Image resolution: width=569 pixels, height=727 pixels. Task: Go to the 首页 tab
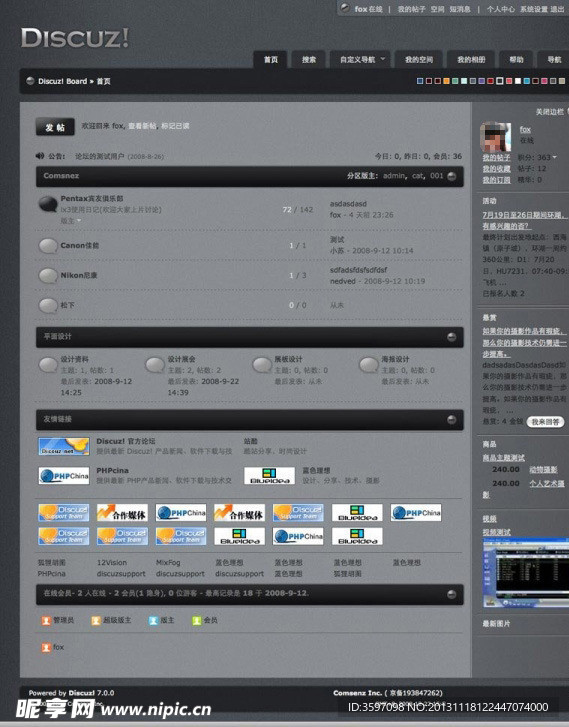point(271,59)
